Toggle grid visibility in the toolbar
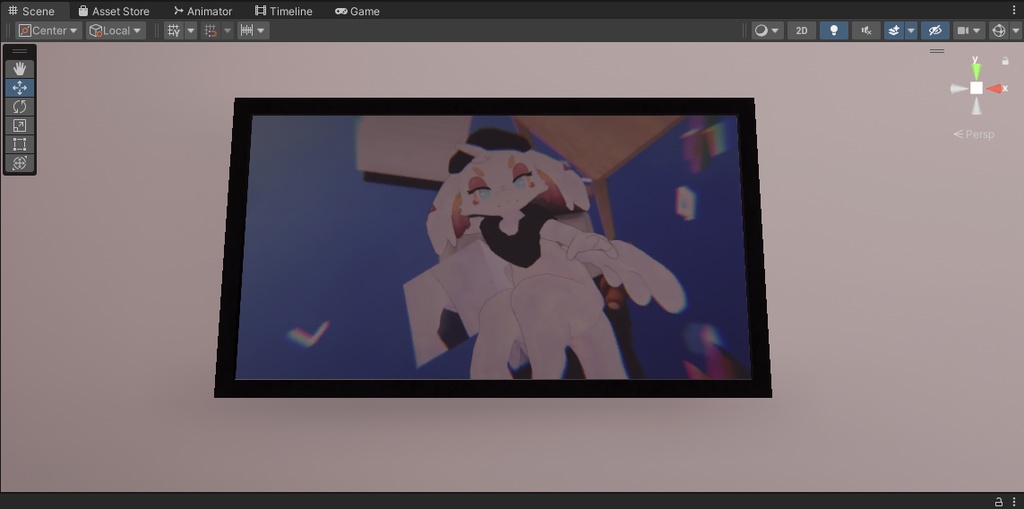Viewport: 1024px width, 509px height. [x=173, y=31]
